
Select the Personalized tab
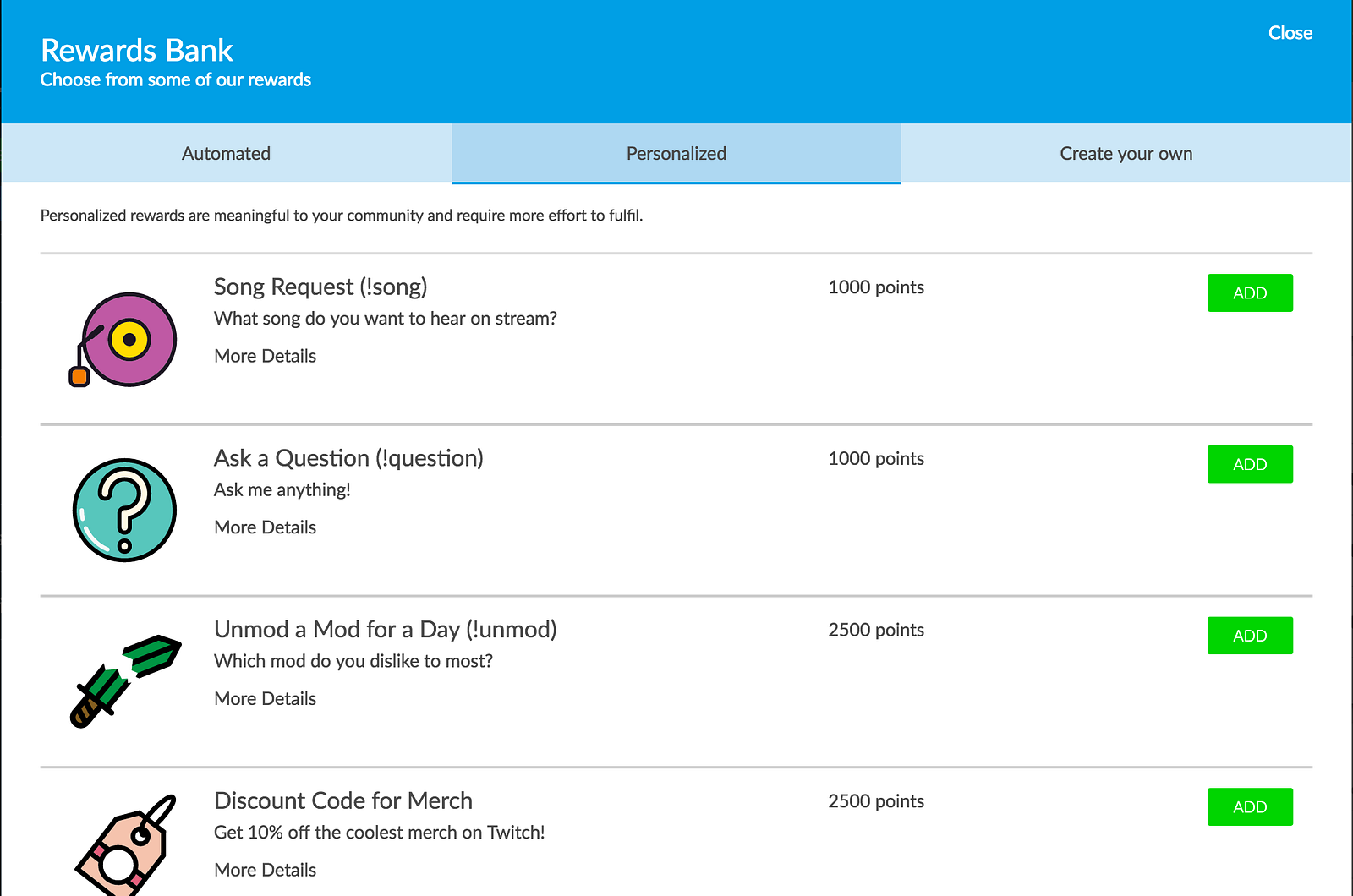676,154
